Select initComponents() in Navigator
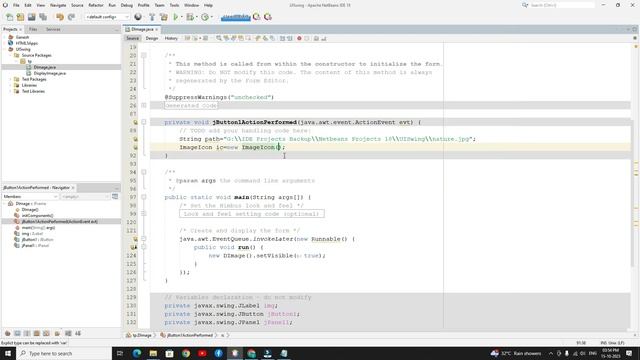The width and height of the screenshot is (640, 360). pyautogui.click(x=37, y=215)
